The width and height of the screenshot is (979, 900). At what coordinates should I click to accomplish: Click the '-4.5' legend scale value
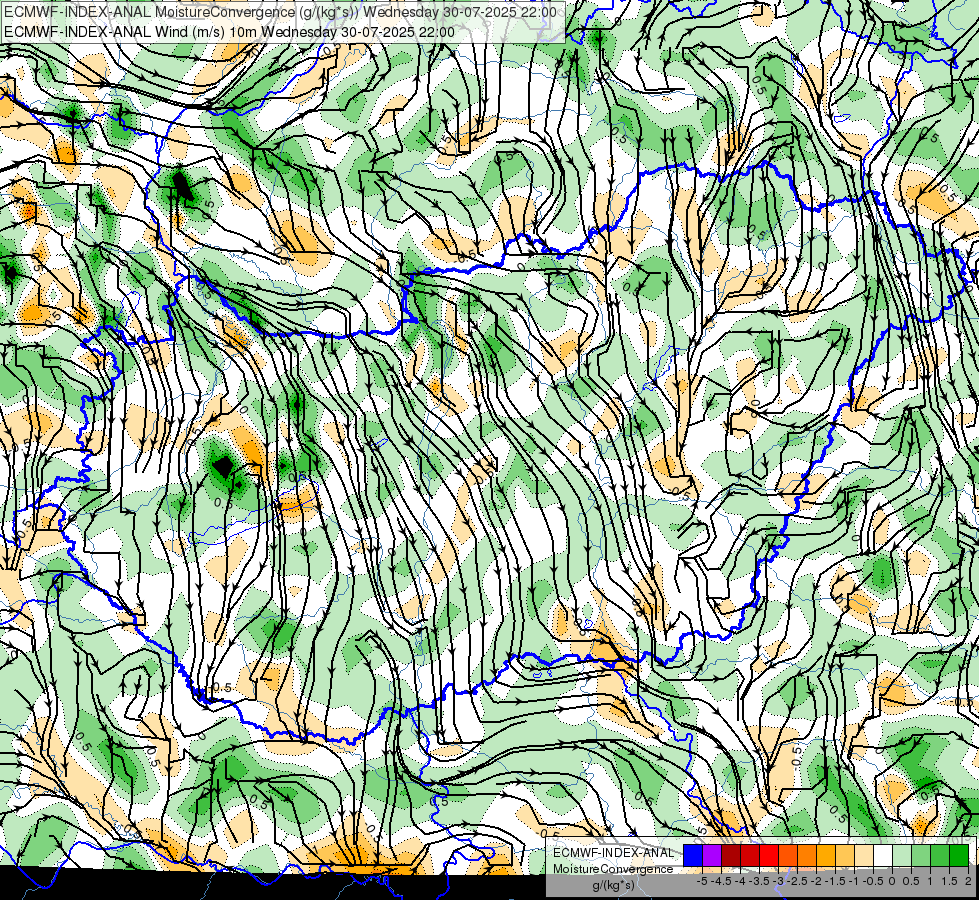[x=721, y=881]
